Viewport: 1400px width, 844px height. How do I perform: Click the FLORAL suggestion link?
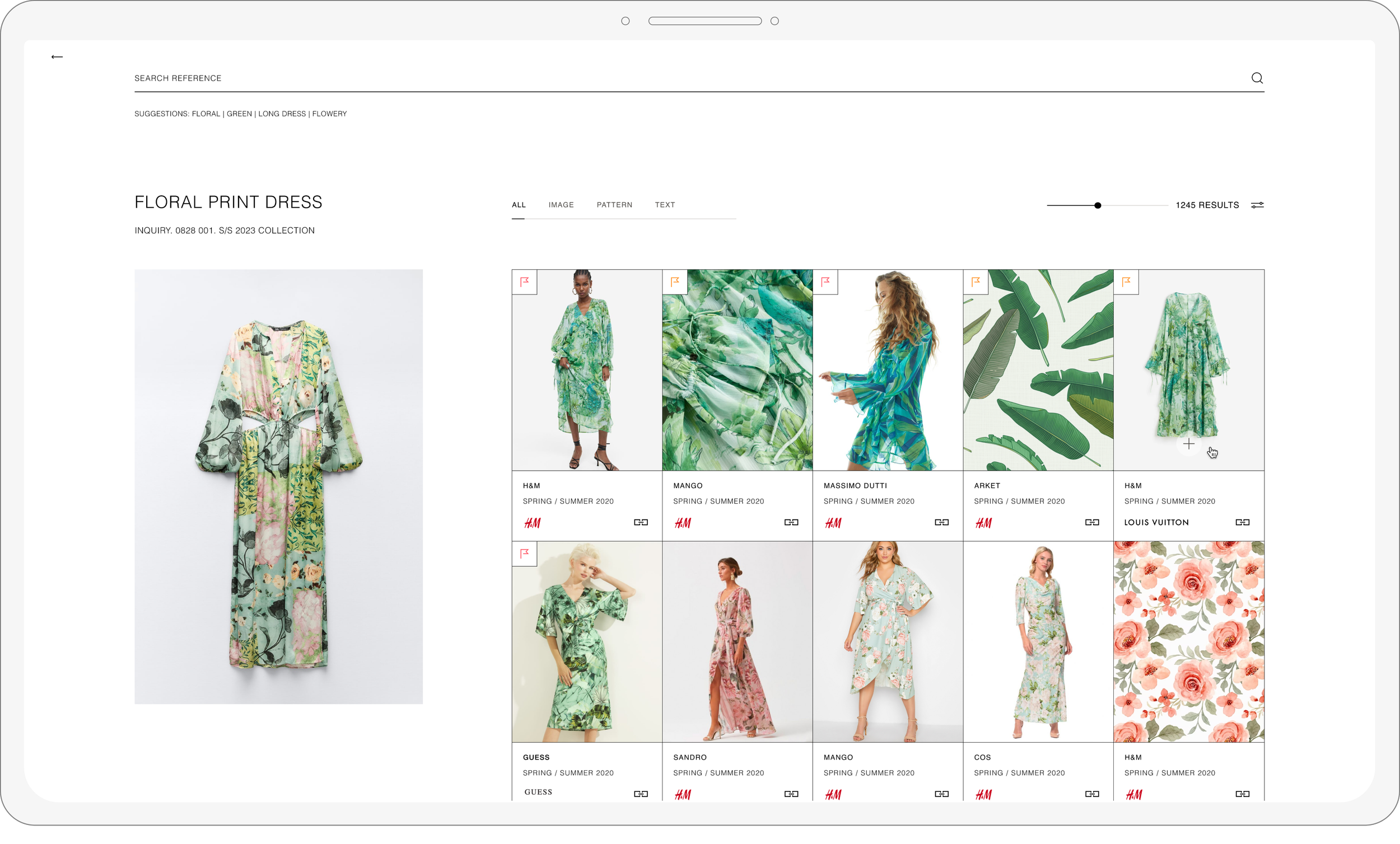[x=206, y=114]
